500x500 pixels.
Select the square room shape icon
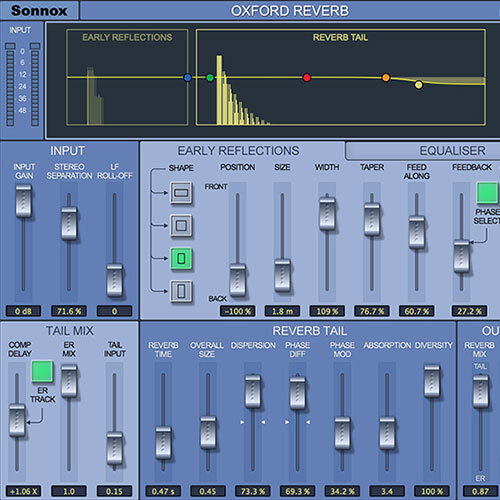click(x=181, y=226)
